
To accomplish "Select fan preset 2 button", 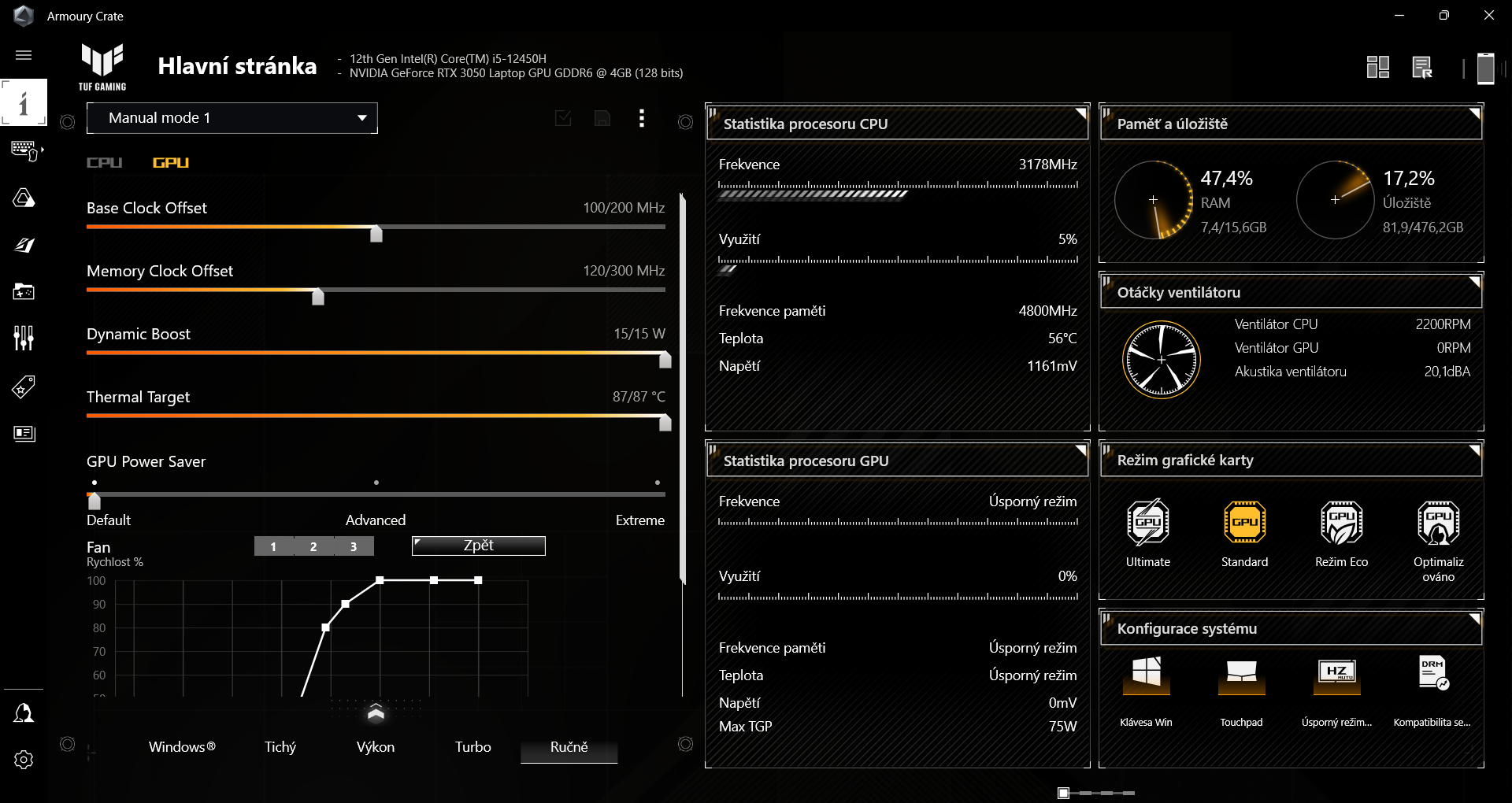I will click(313, 546).
